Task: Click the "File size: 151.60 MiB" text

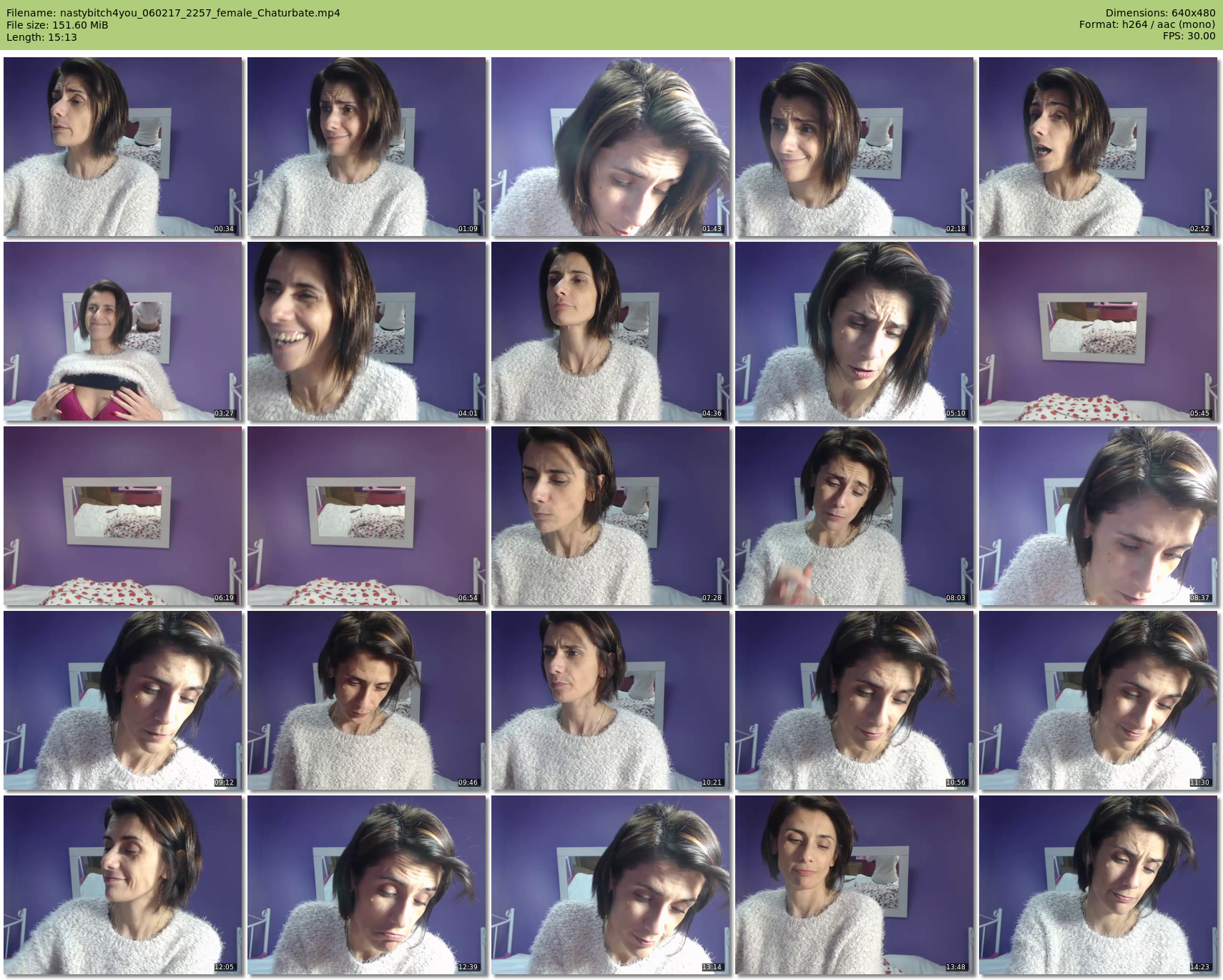Action: 57,25
